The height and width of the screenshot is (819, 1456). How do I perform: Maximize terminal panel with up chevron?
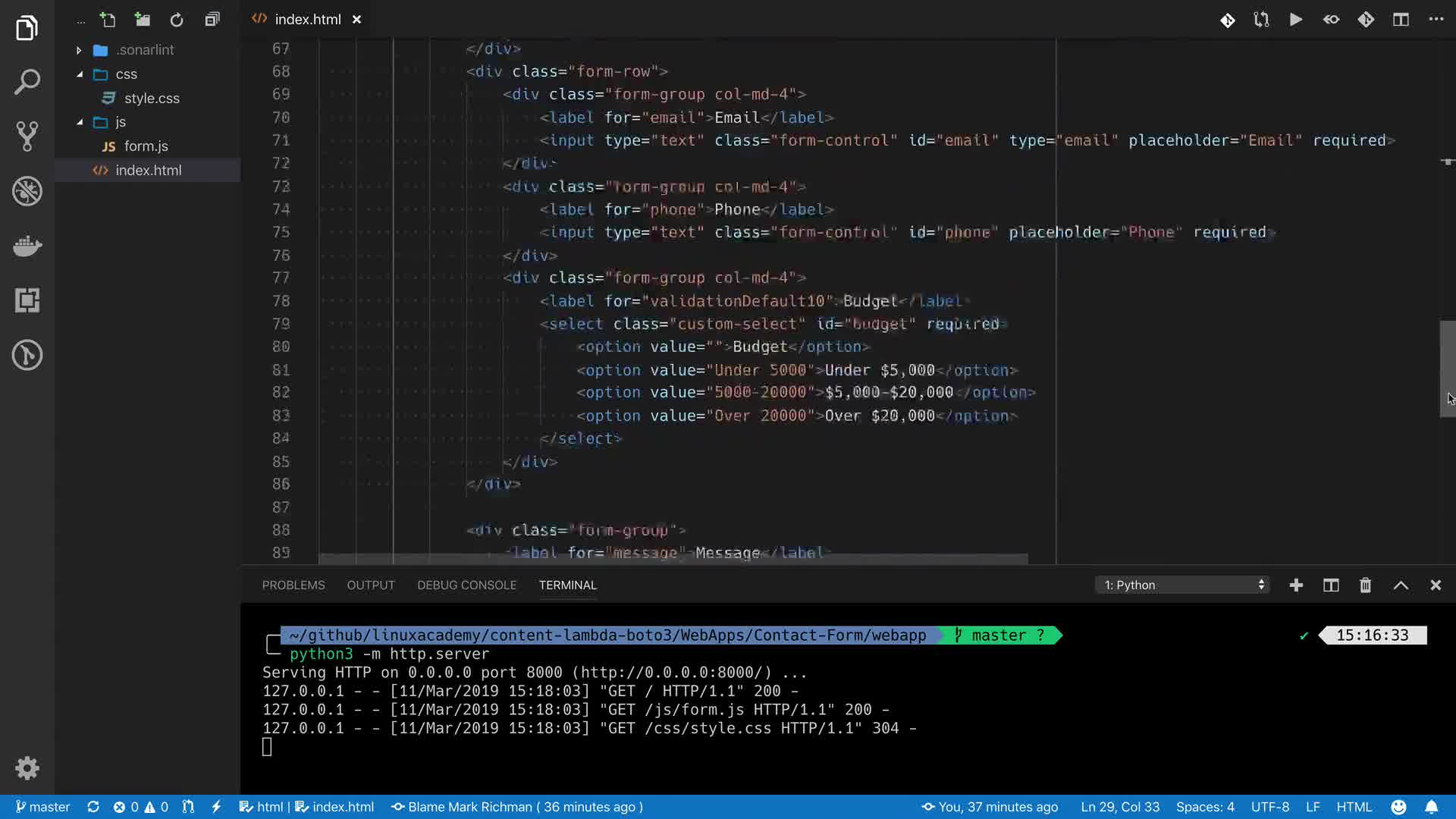1401,585
